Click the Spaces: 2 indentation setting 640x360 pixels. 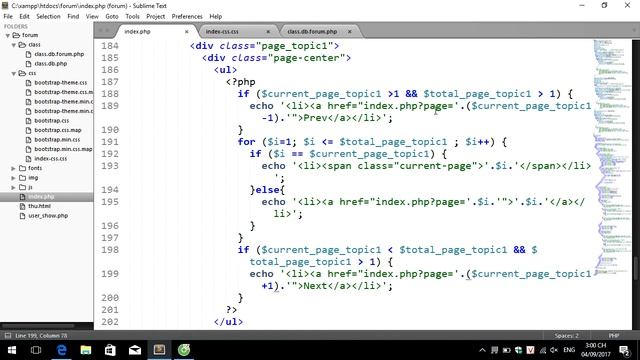pos(567,336)
